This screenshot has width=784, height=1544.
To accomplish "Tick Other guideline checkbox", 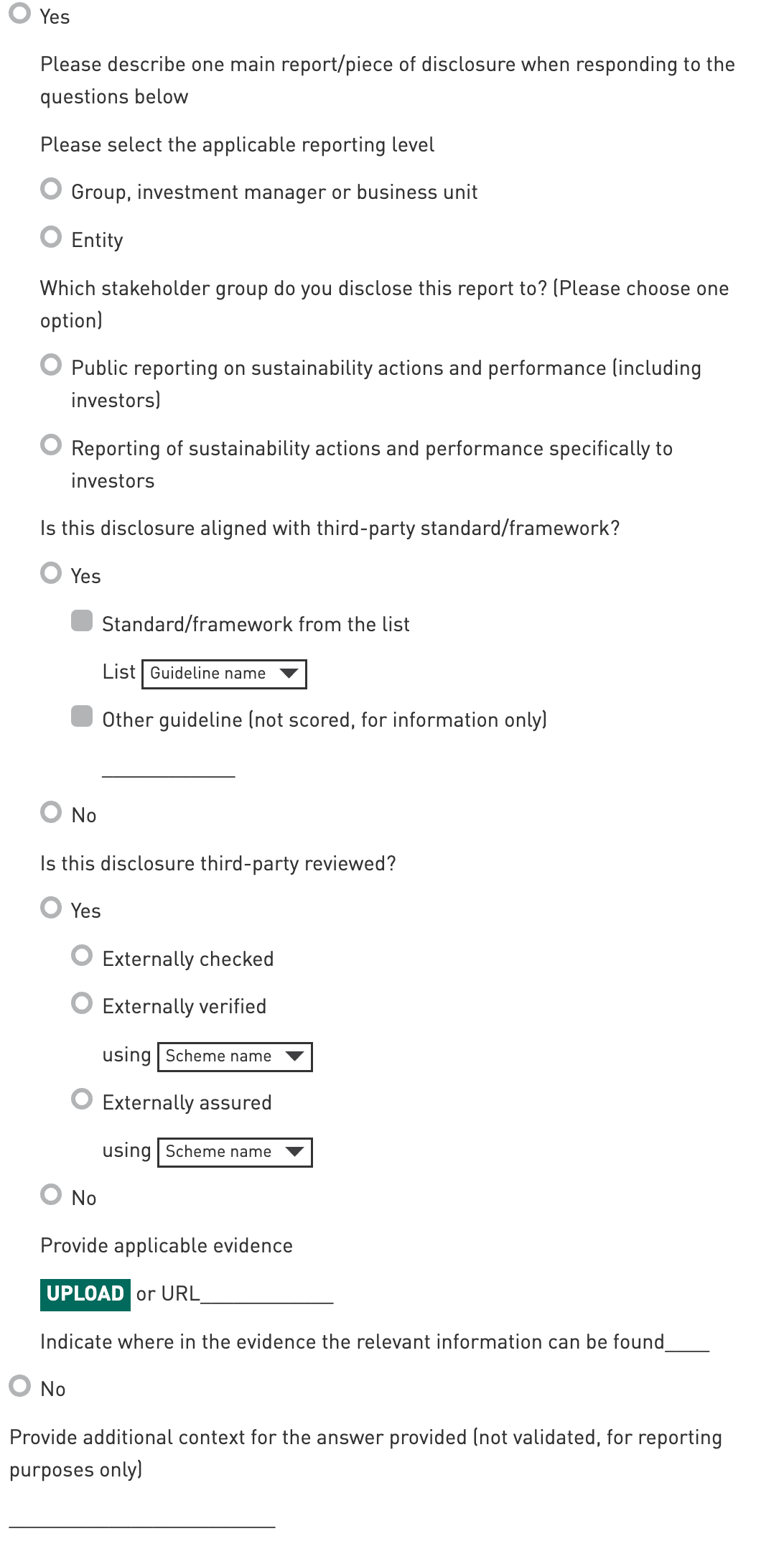I will coord(82,717).
